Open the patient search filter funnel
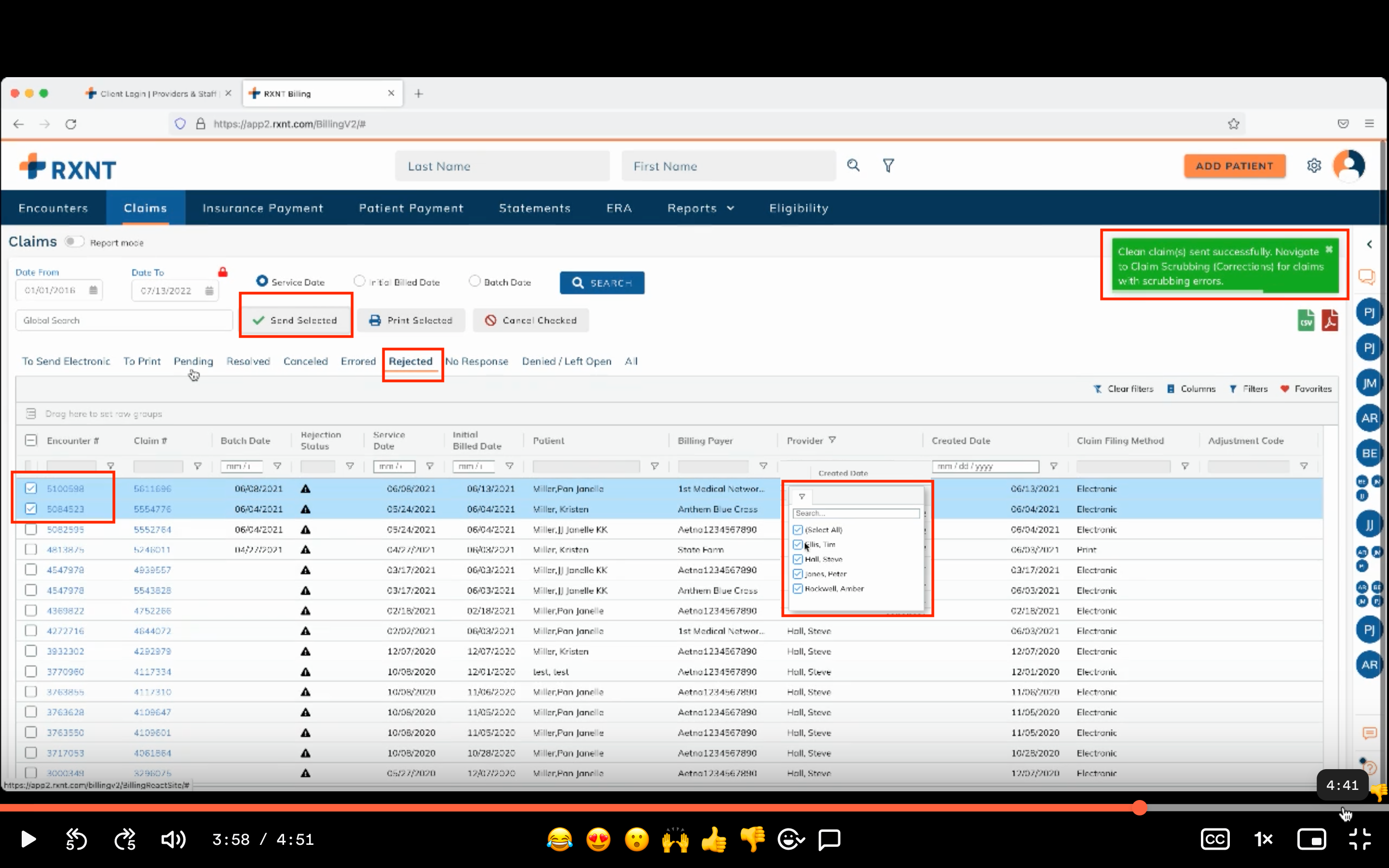Image resolution: width=1389 pixels, height=868 pixels. [x=888, y=165]
